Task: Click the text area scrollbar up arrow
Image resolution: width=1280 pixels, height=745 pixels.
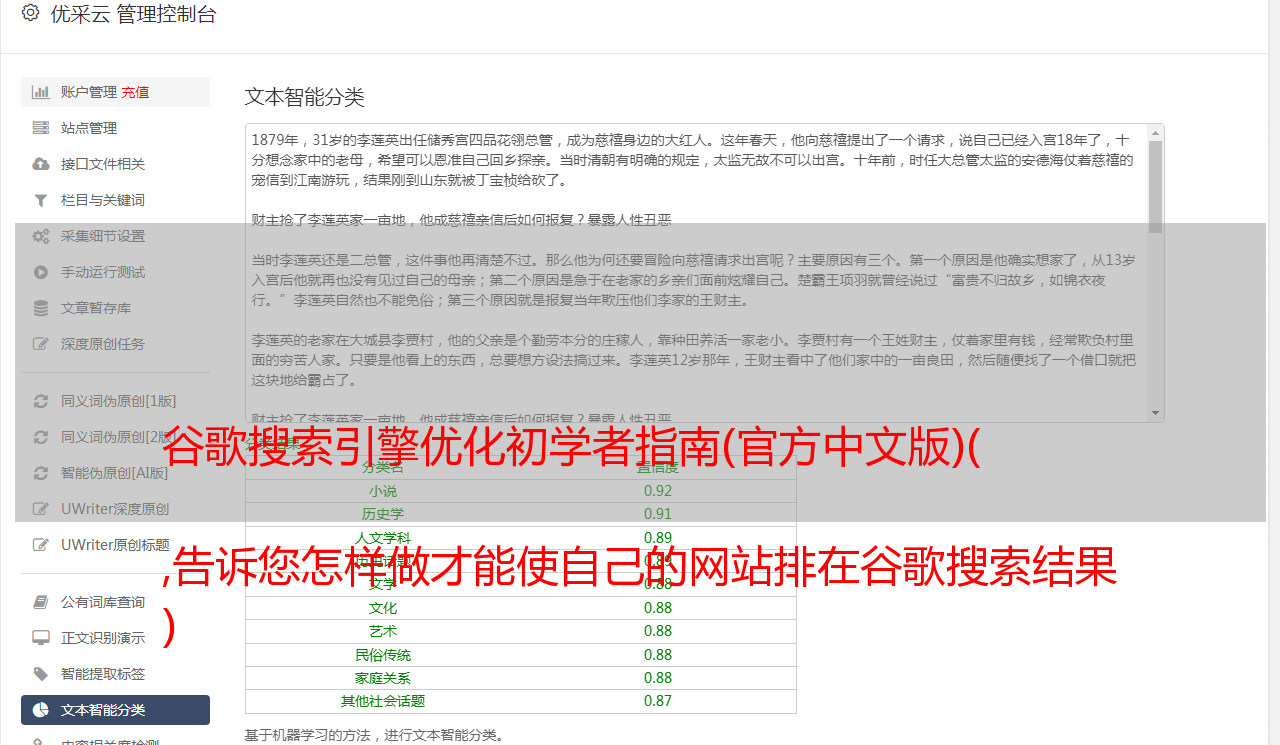Action: coord(1156,132)
